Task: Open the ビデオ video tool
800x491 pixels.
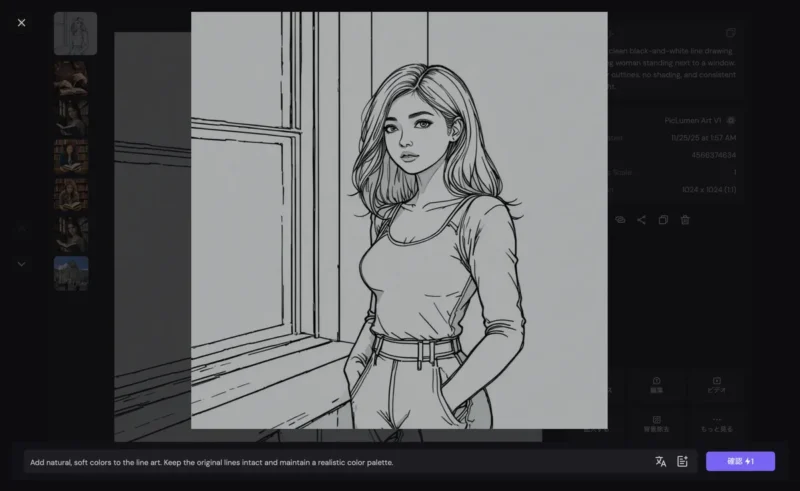Action: [x=717, y=385]
